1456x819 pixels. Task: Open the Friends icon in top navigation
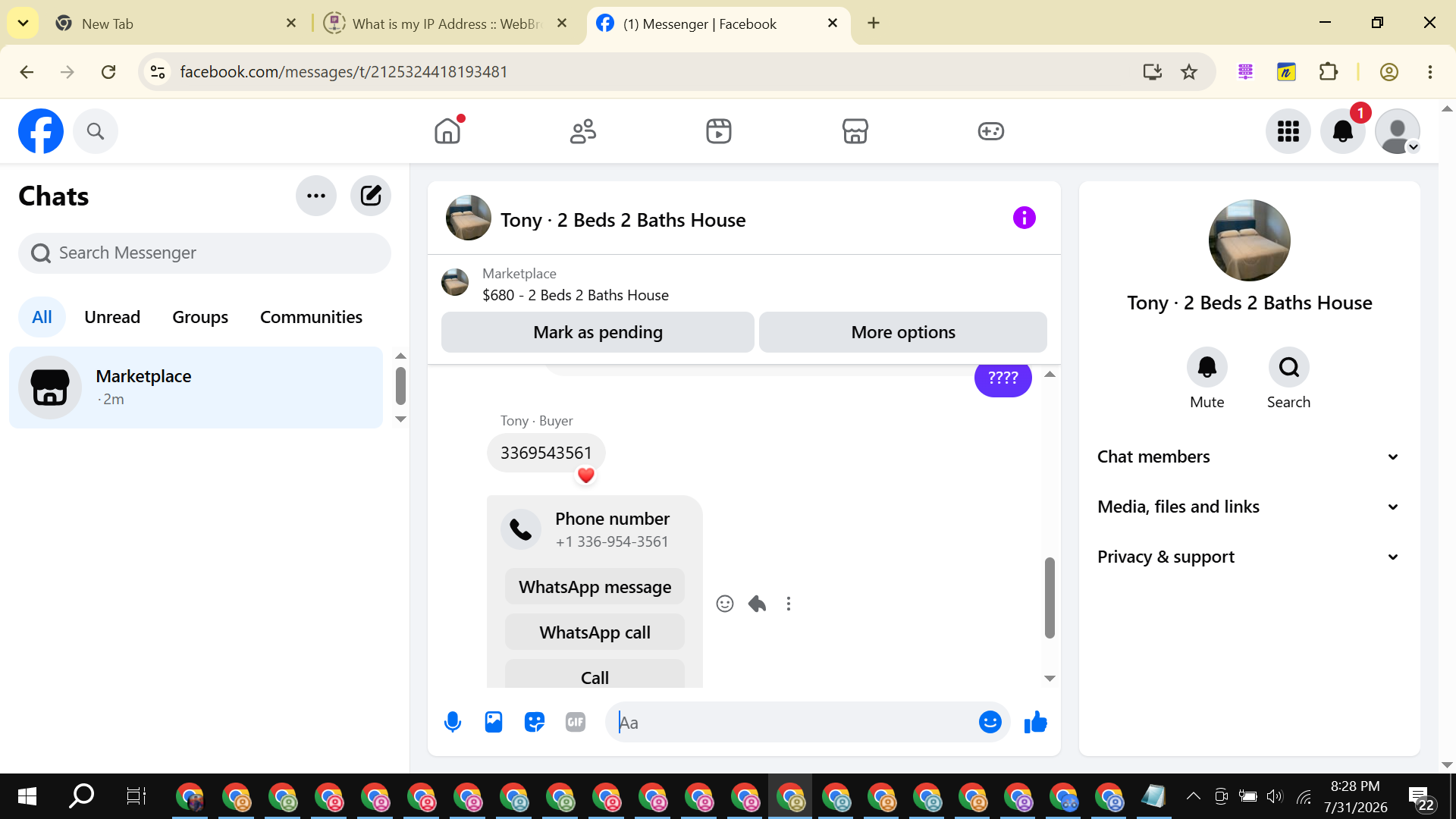click(583, 131)
